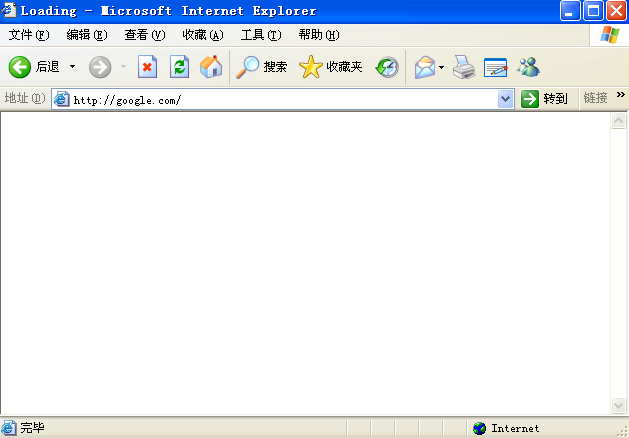This screenshot has width=629, height=438.
Task: Click the 链接 links toolbar label
Action: [595, 98]
